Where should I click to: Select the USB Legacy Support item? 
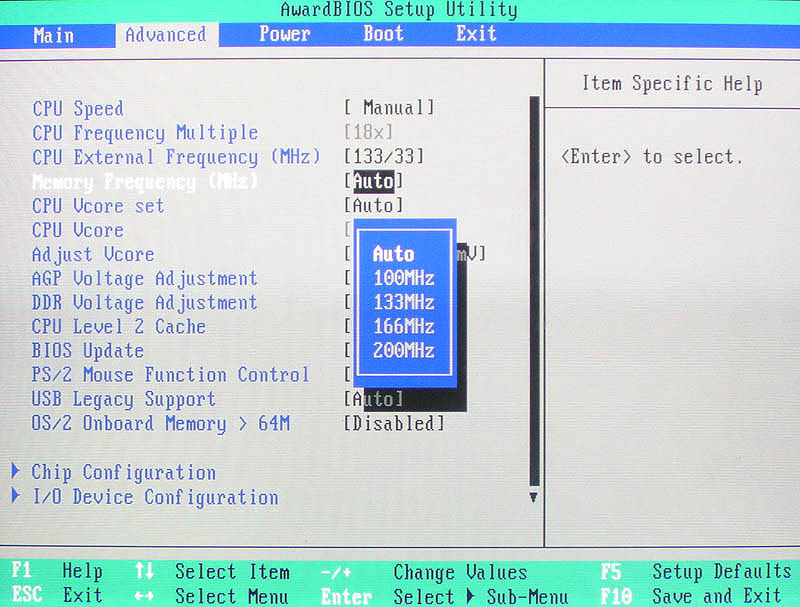pos(123,399)
